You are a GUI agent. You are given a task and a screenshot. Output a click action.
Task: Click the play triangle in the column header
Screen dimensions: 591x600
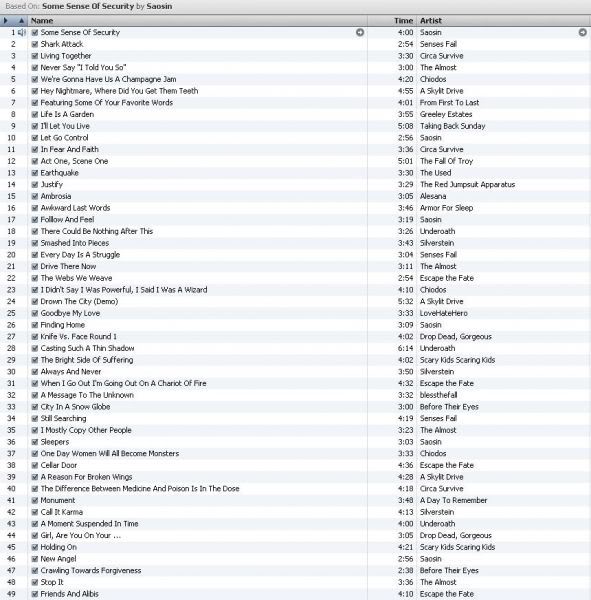coord(6,21)
